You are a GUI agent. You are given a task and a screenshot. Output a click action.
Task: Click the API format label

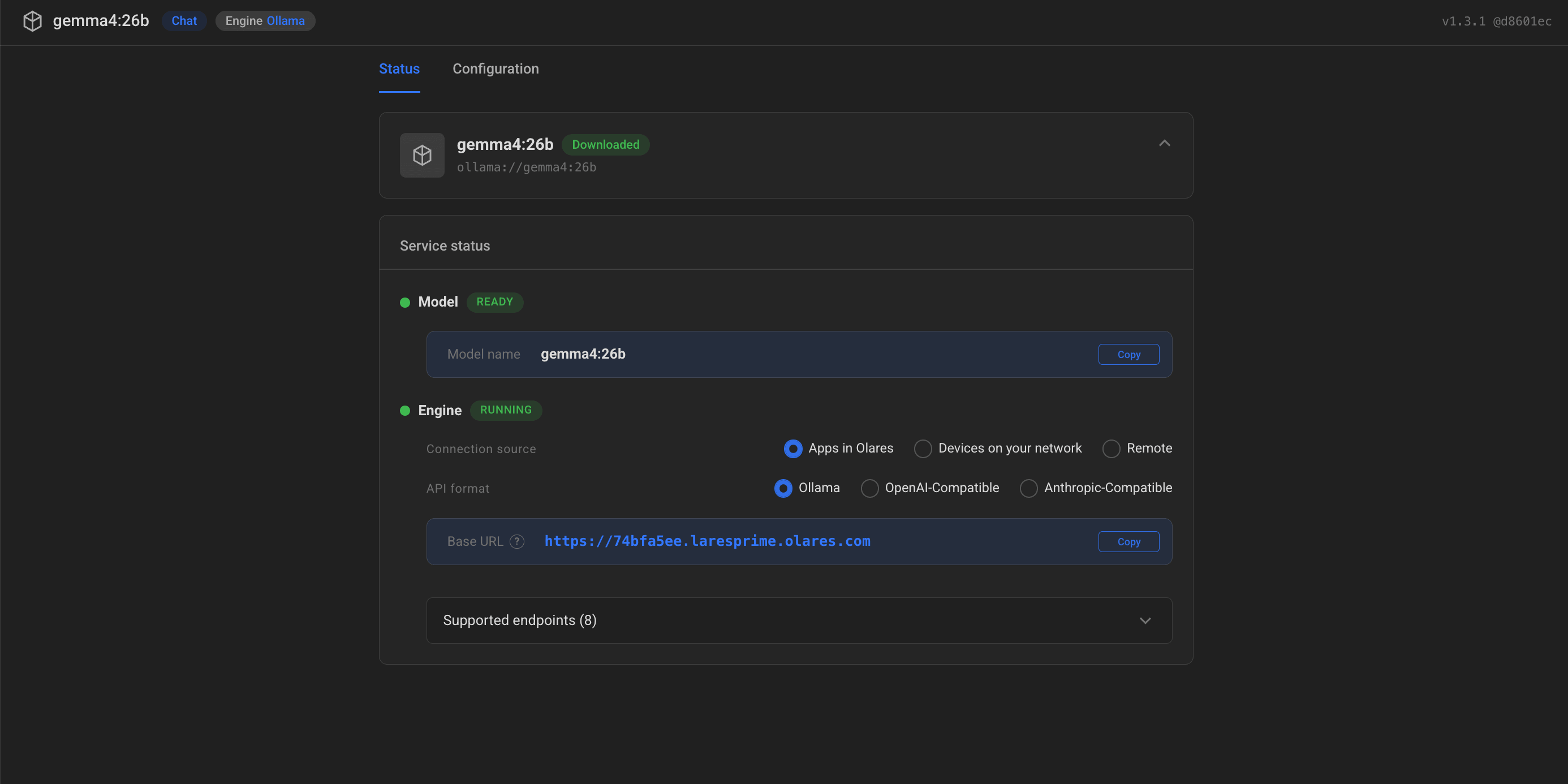[458, 489]
